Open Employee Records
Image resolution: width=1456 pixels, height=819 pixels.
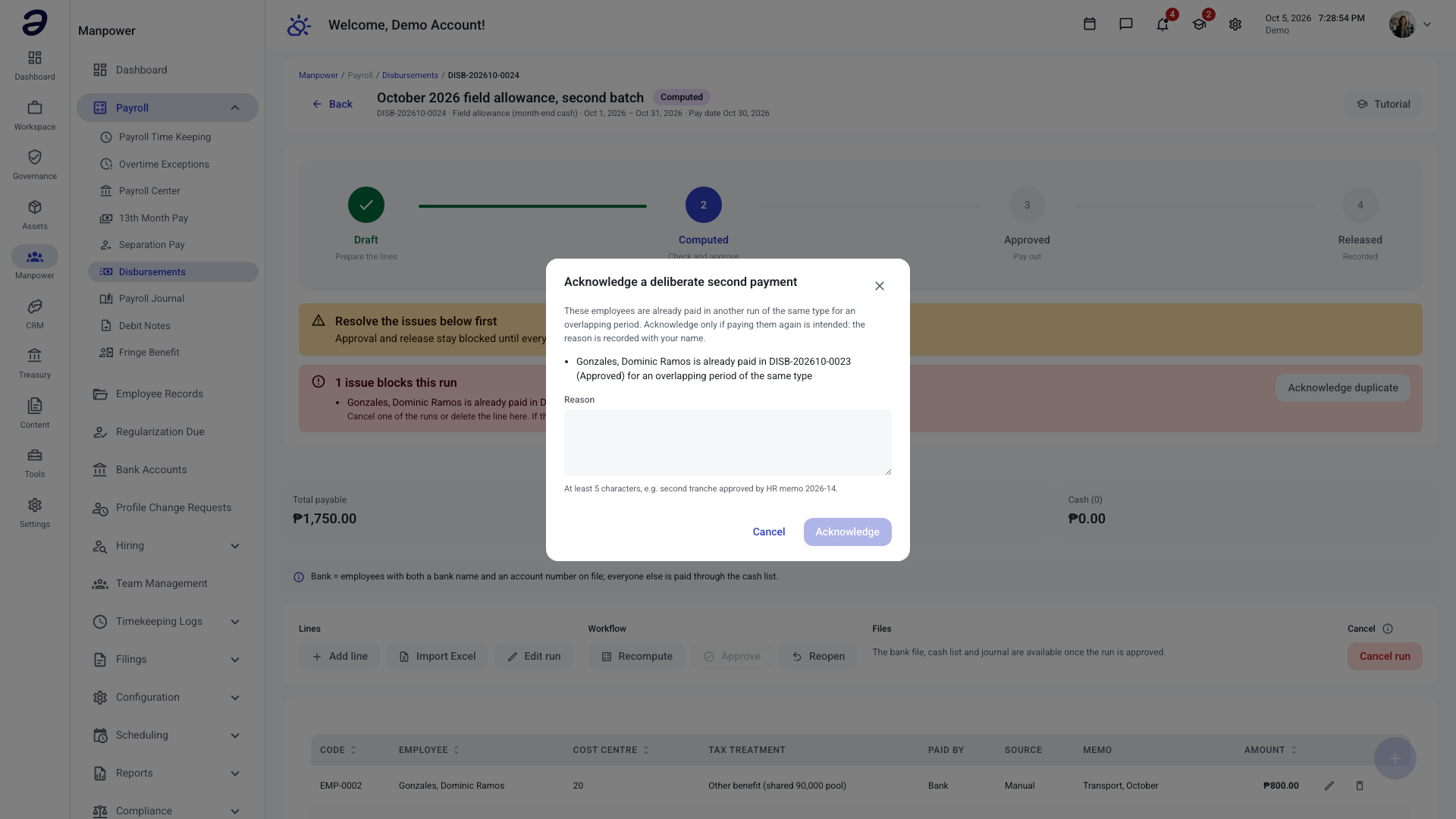coord(167,394)
